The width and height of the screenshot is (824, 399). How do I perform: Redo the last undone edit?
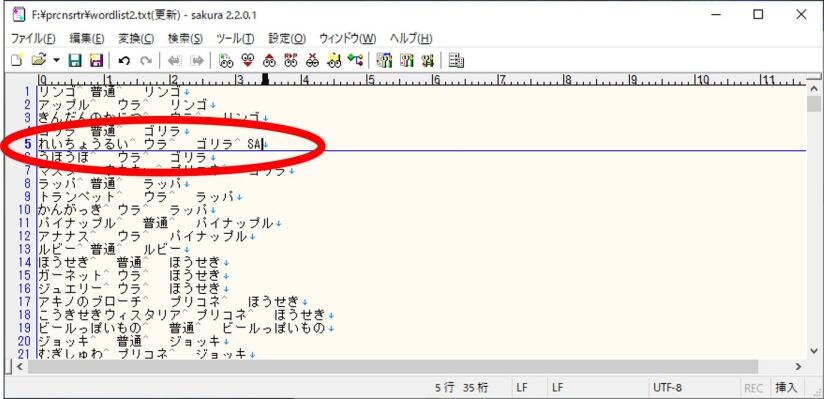pos(146,60)
